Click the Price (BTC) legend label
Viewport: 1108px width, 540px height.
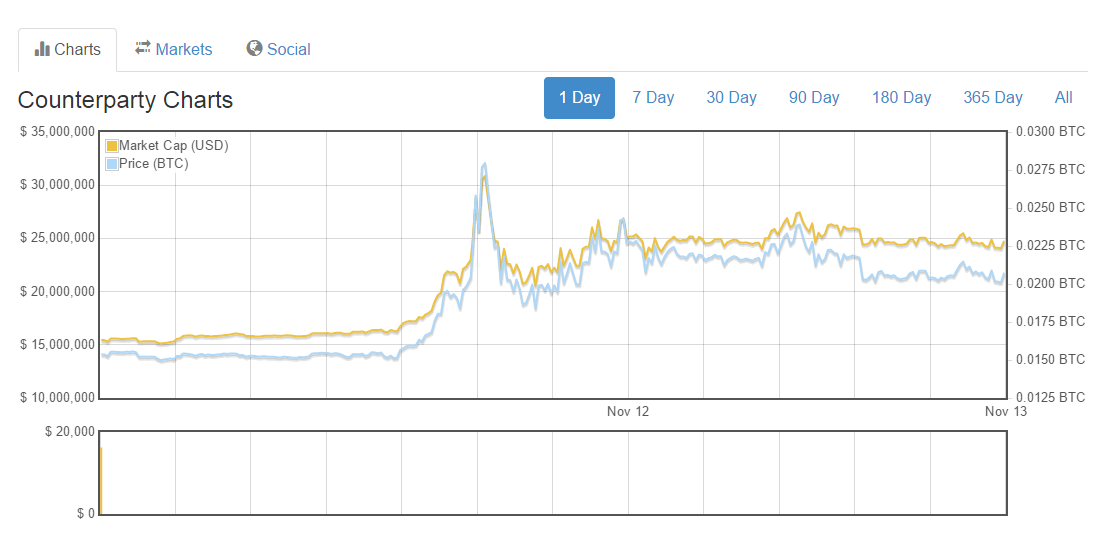[153, 164]
